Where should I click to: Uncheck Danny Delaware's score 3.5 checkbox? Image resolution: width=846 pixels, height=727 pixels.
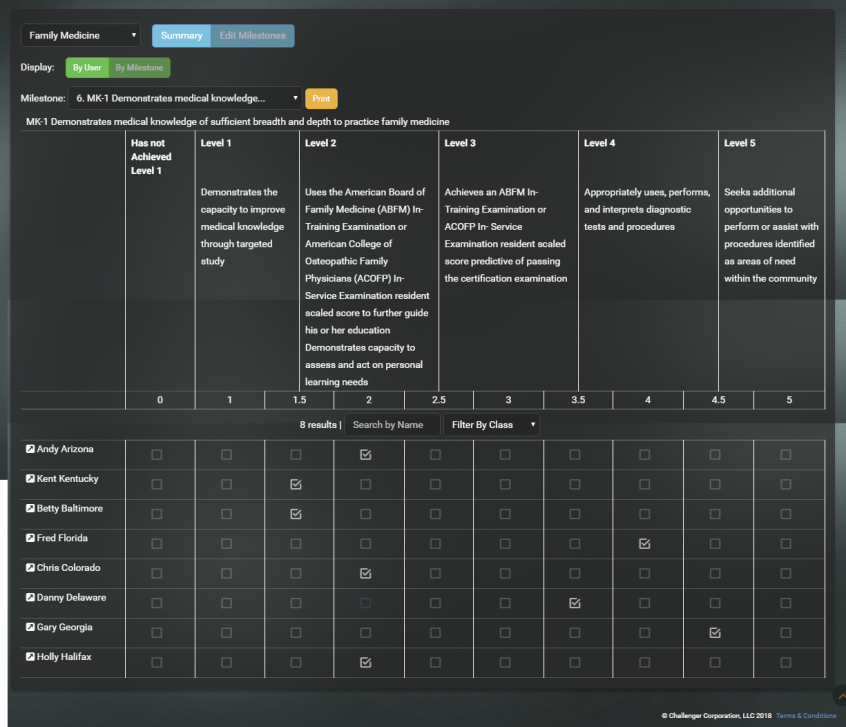[575, 603]
